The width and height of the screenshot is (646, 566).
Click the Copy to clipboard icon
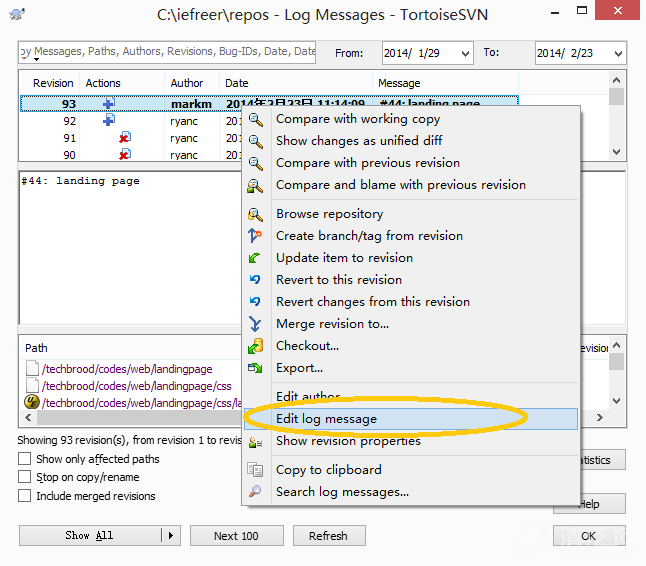point(256,470)
